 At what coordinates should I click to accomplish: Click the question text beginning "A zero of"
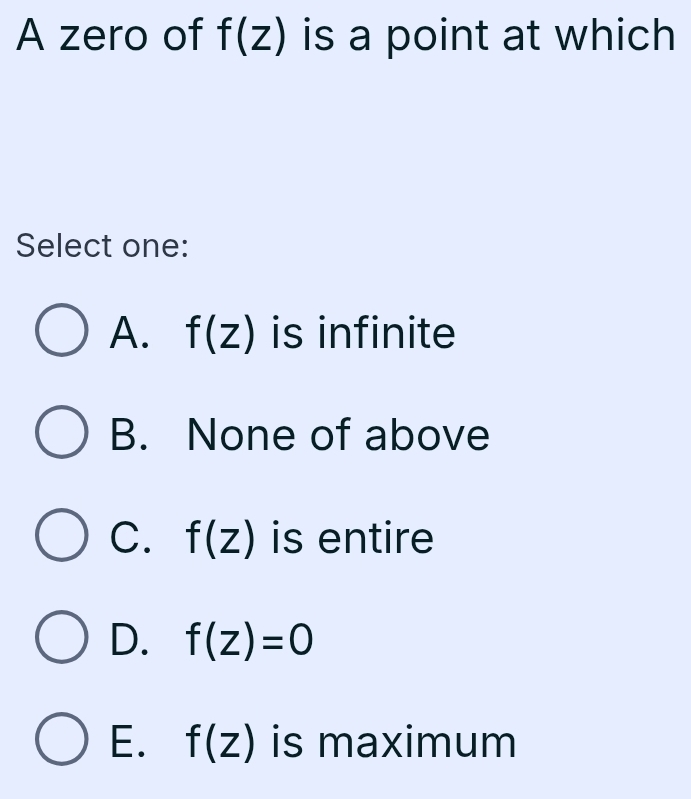coord(346,37)
